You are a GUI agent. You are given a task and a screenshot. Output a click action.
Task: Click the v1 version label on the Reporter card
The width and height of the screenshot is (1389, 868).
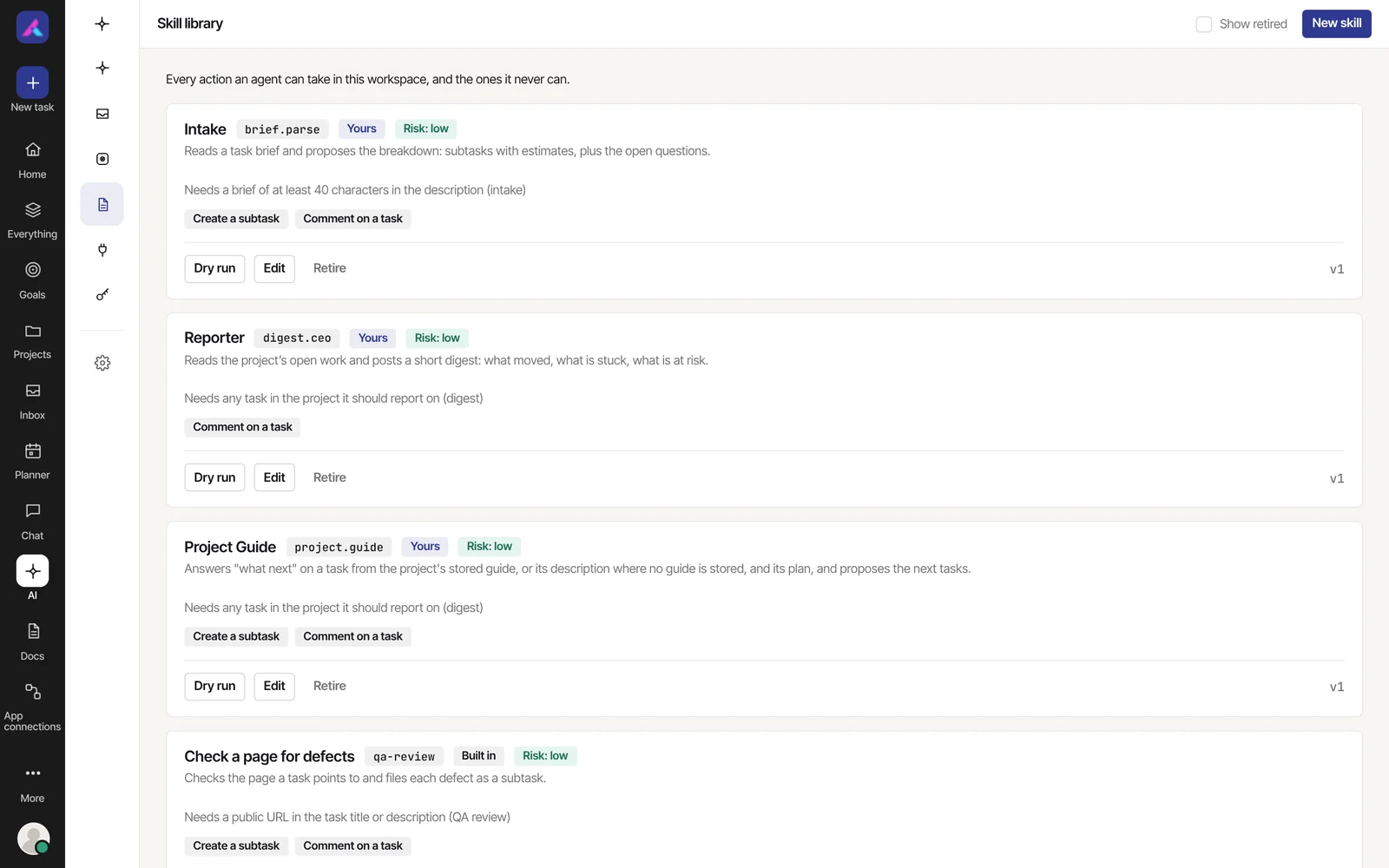1337,478
